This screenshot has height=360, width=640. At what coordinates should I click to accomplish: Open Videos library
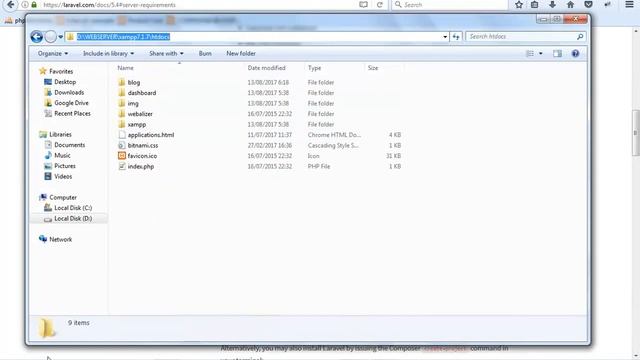63,176
